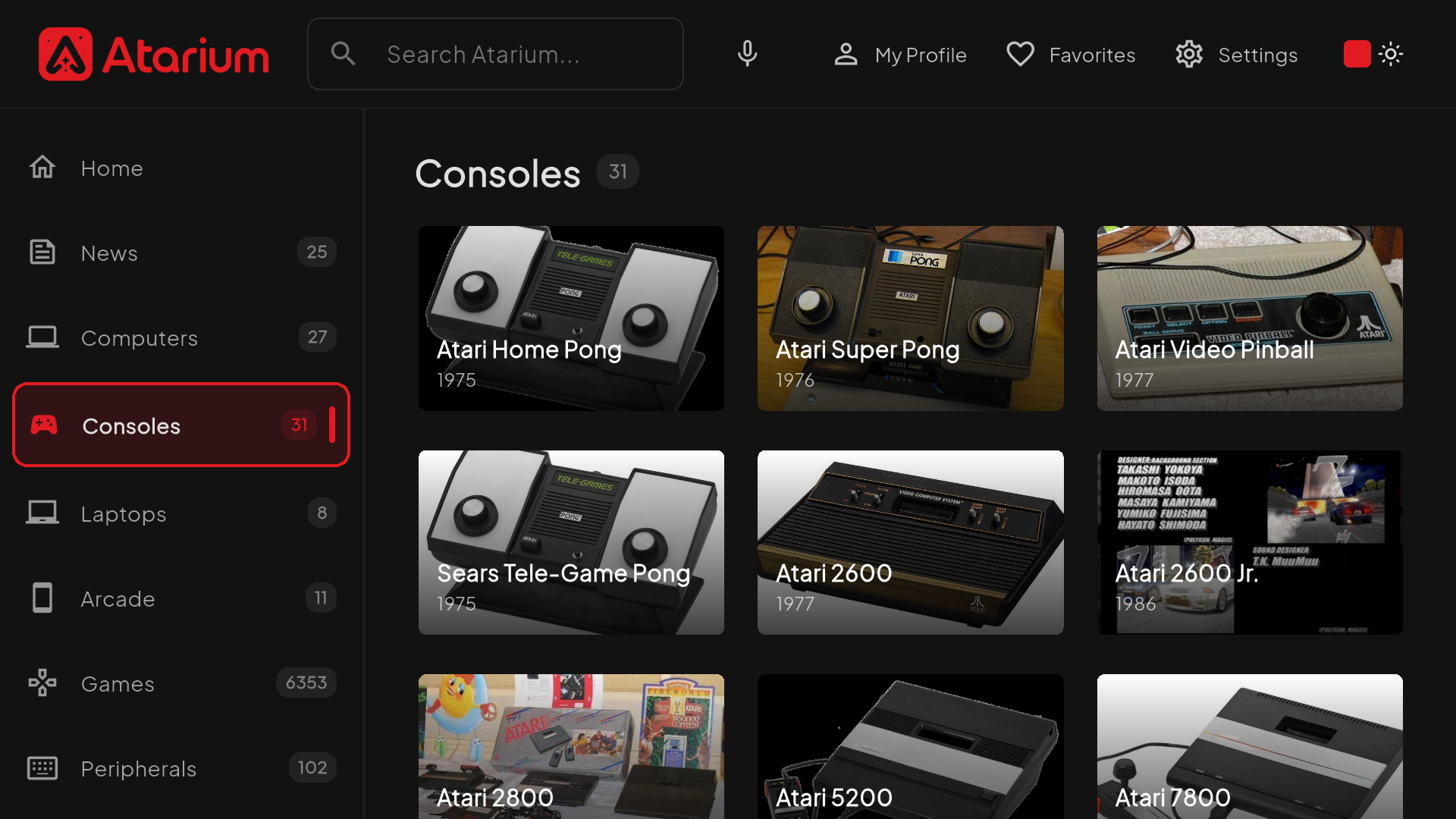Open Settings page
The width and height of the screenshot is (1456, 819).
(1236, 55)
